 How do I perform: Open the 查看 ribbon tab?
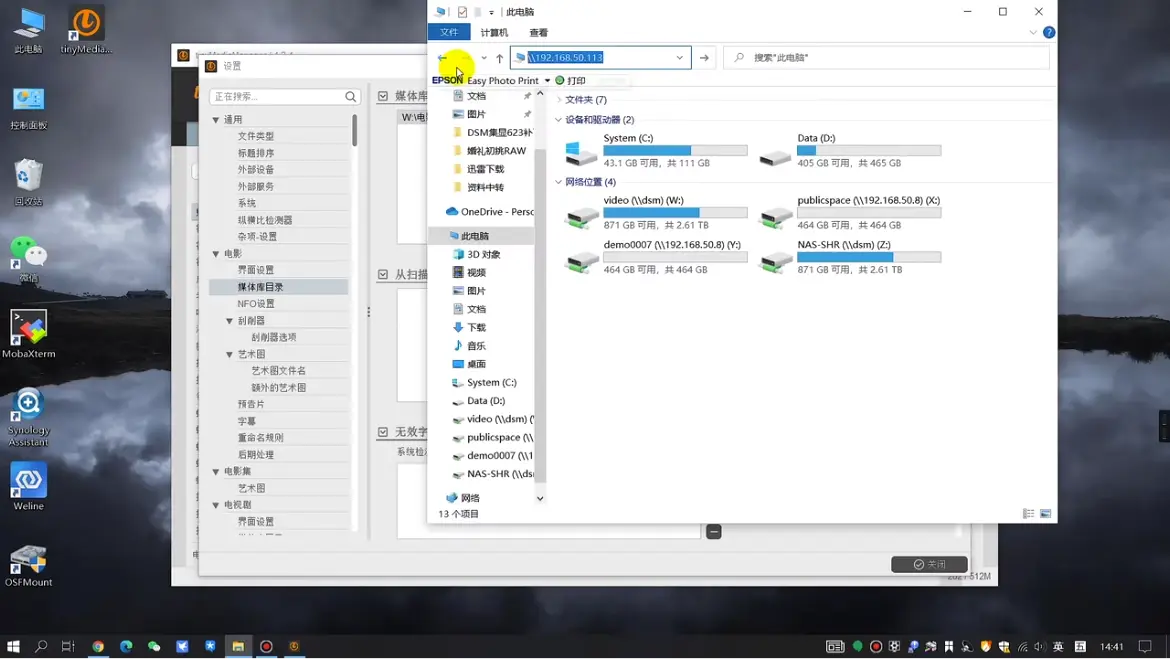tap(538, 33)
